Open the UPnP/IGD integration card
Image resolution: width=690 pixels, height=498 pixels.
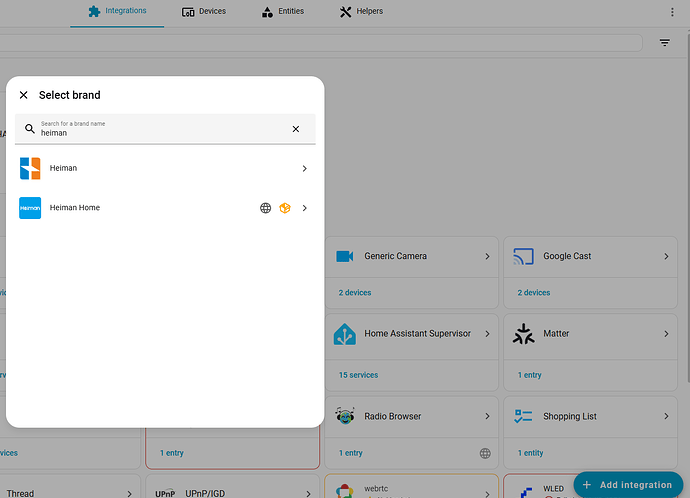click(x=232, y=486)
